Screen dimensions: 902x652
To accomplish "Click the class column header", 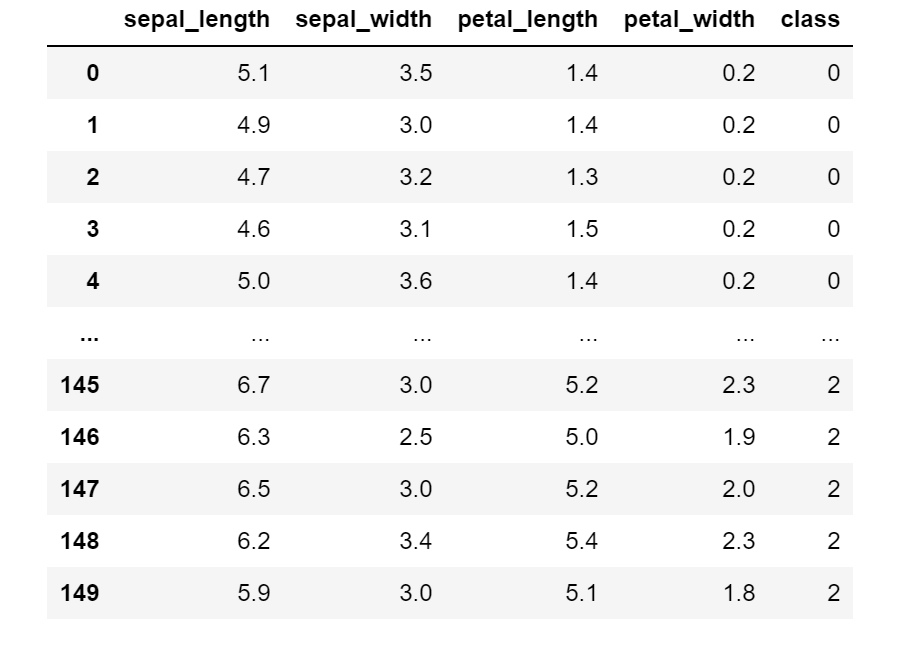I will coord(810,20).
